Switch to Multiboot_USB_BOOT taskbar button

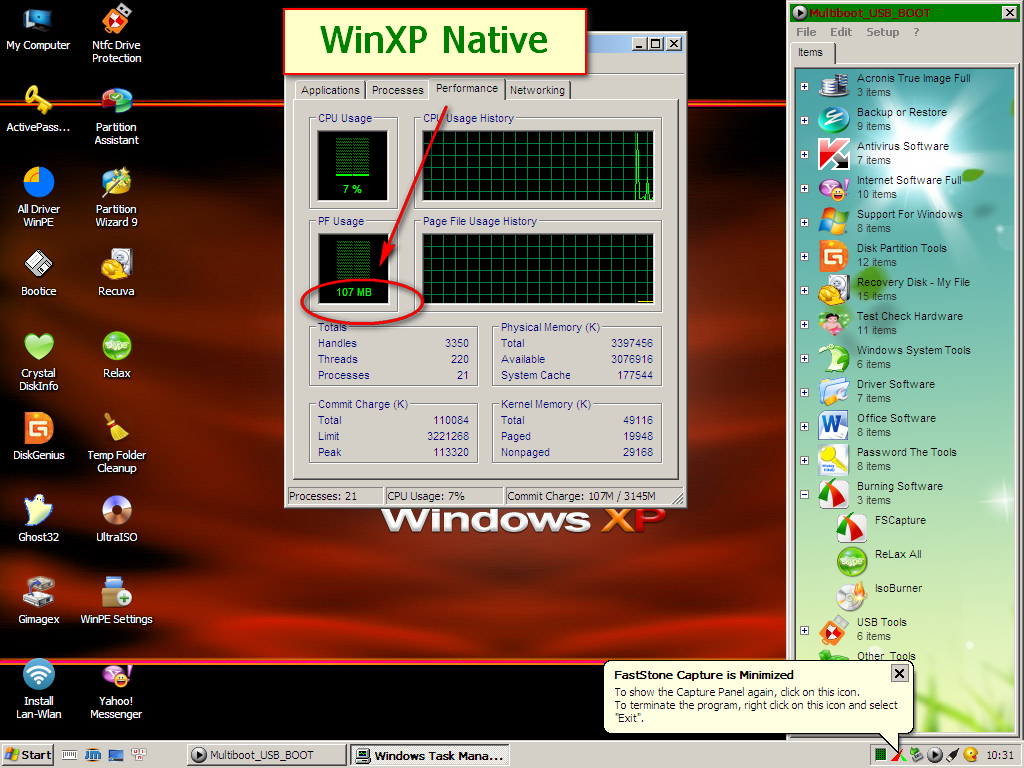coord(266,755)
